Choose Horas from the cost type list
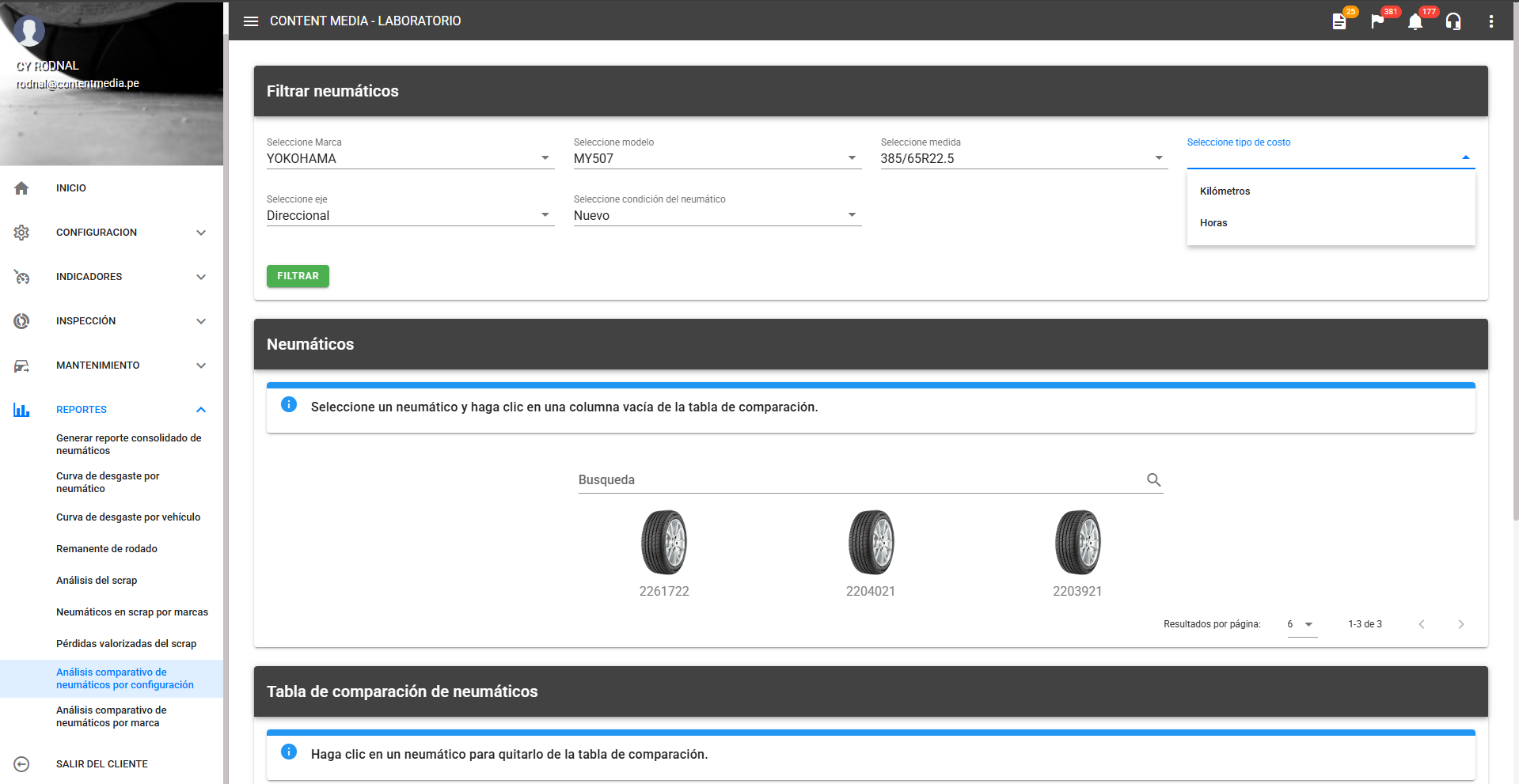This screenshot has height=784, width=1519. (1213, 223)
